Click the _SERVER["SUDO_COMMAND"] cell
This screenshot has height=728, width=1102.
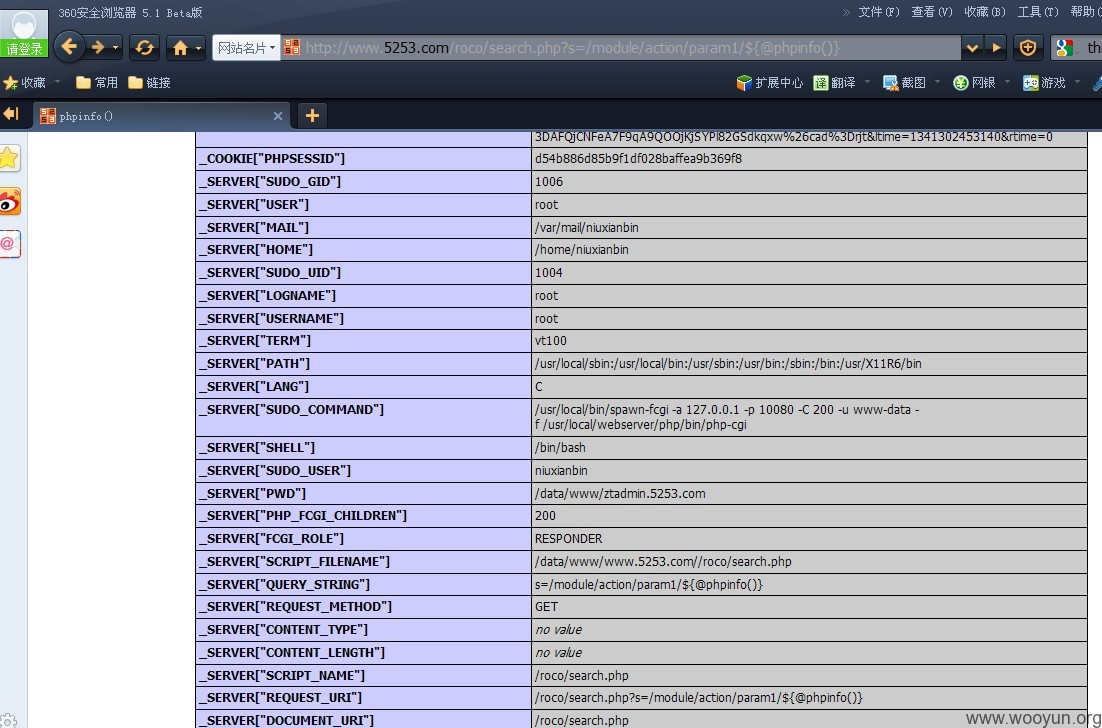point(363,417)
